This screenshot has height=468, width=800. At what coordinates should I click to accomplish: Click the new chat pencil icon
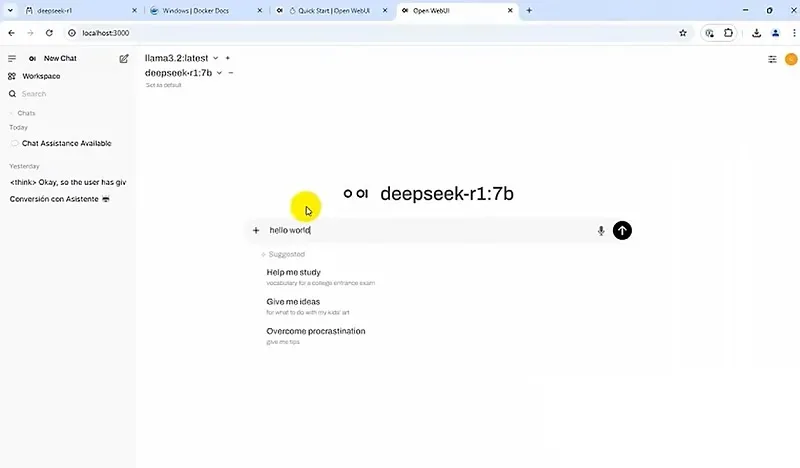(x=123, y=59)
